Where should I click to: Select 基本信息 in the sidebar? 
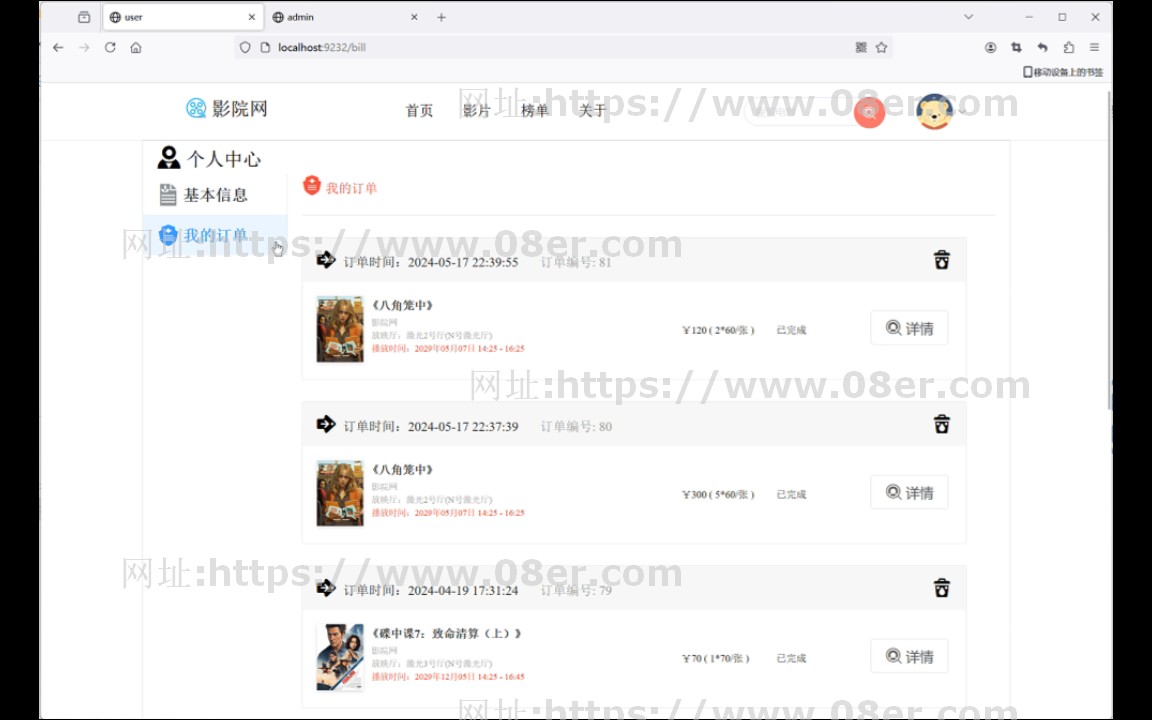pyautogui.click(x=215, y=195)
